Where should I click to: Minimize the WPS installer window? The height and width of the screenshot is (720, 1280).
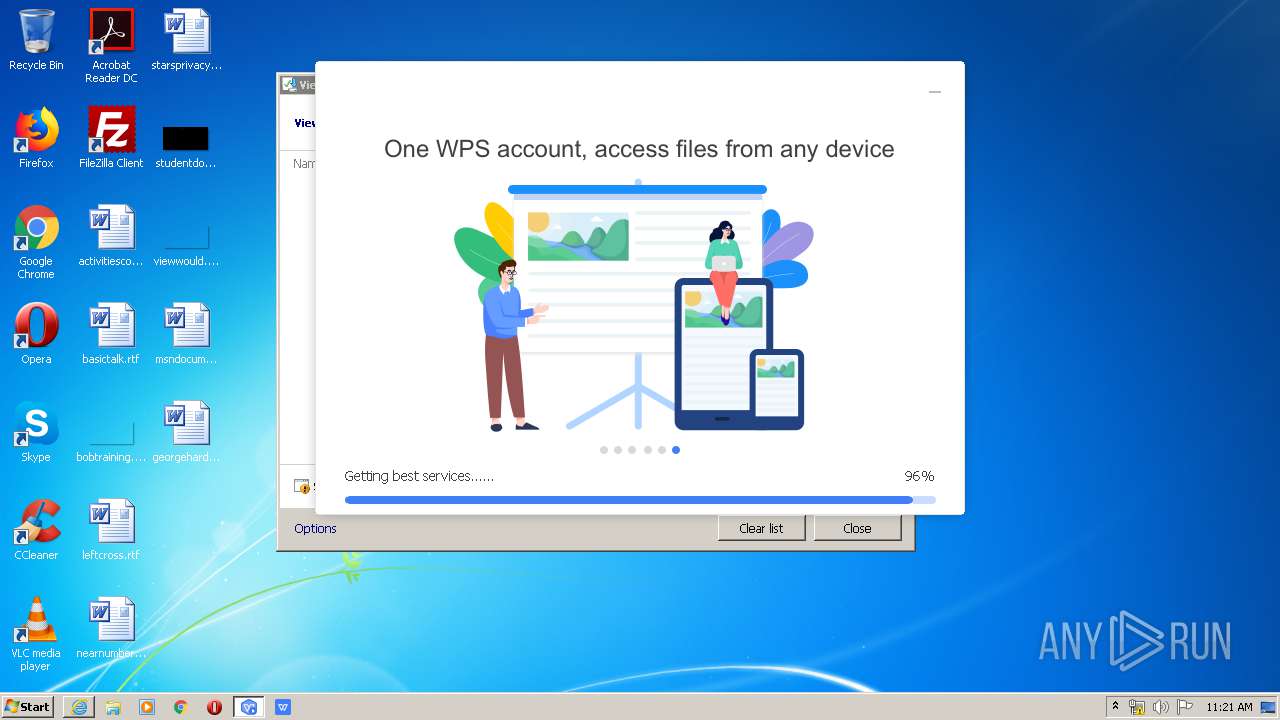click(935, 91)
